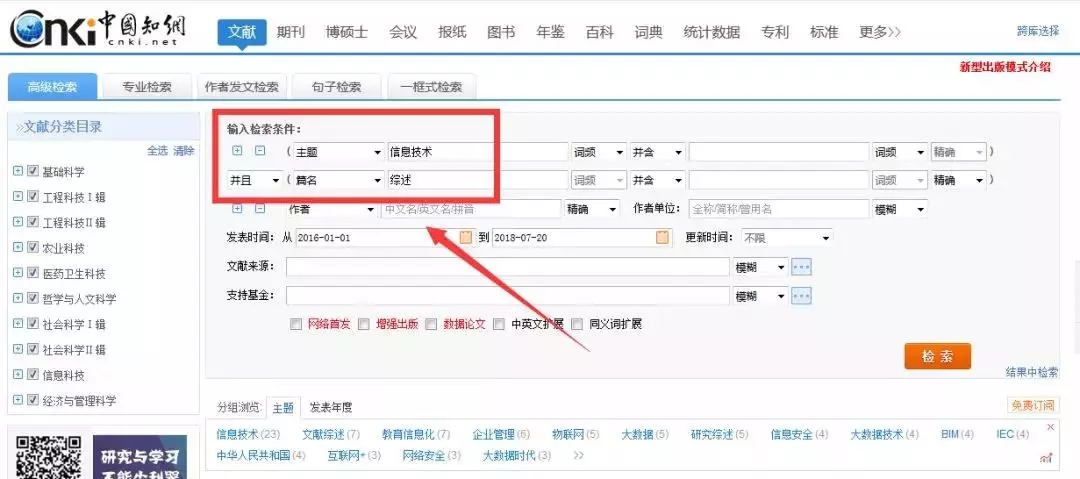The image size is (1080, 479).
Task: Click the CNKI logo
Action: click(x=97, y=29)
